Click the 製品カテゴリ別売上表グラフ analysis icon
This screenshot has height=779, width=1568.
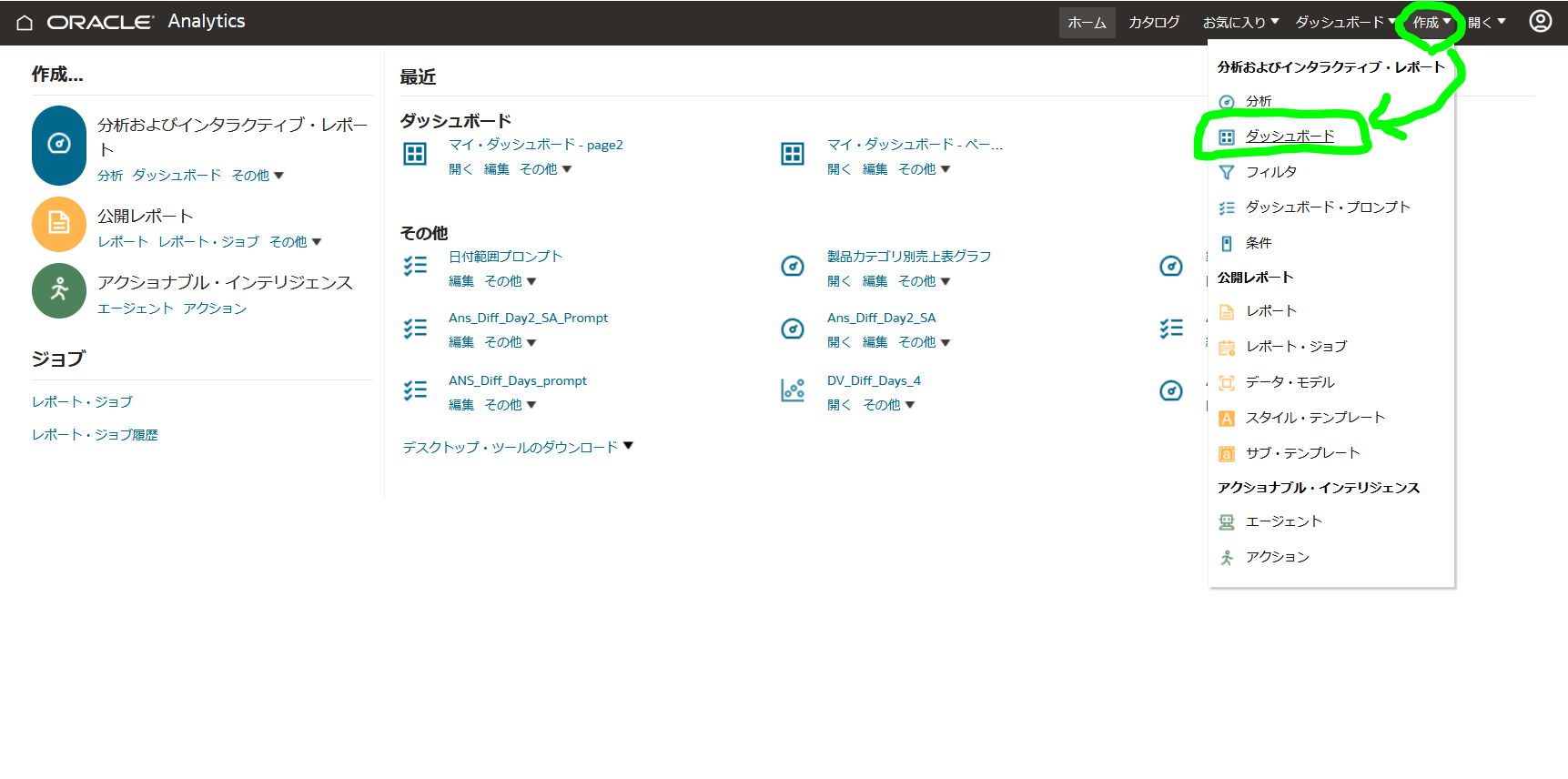[793, 266]
